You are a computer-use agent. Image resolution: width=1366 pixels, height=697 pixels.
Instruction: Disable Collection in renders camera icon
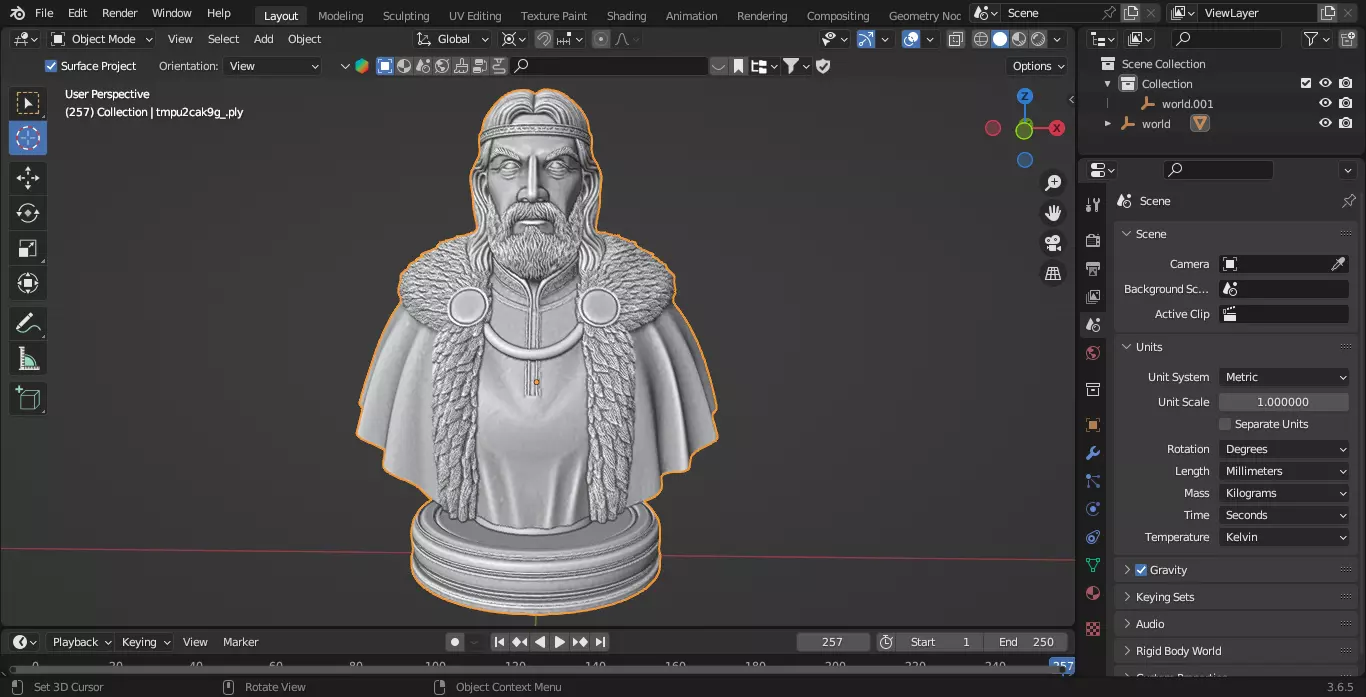(x=1346, y=84)
